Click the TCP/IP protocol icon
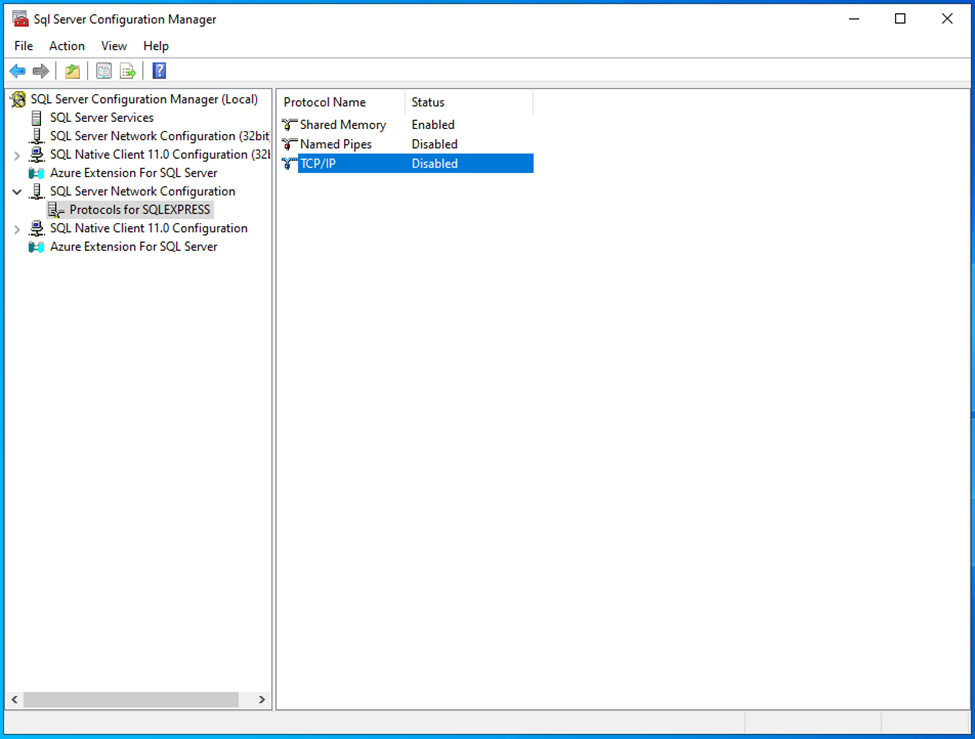Image resolution: width=975 pixels, height=739 pixels. point(289,164)
